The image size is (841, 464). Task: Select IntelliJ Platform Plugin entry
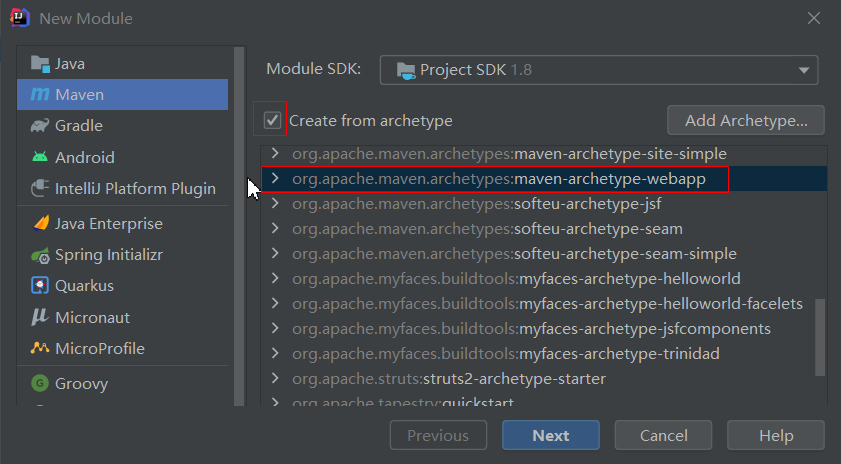coord(122,188)
